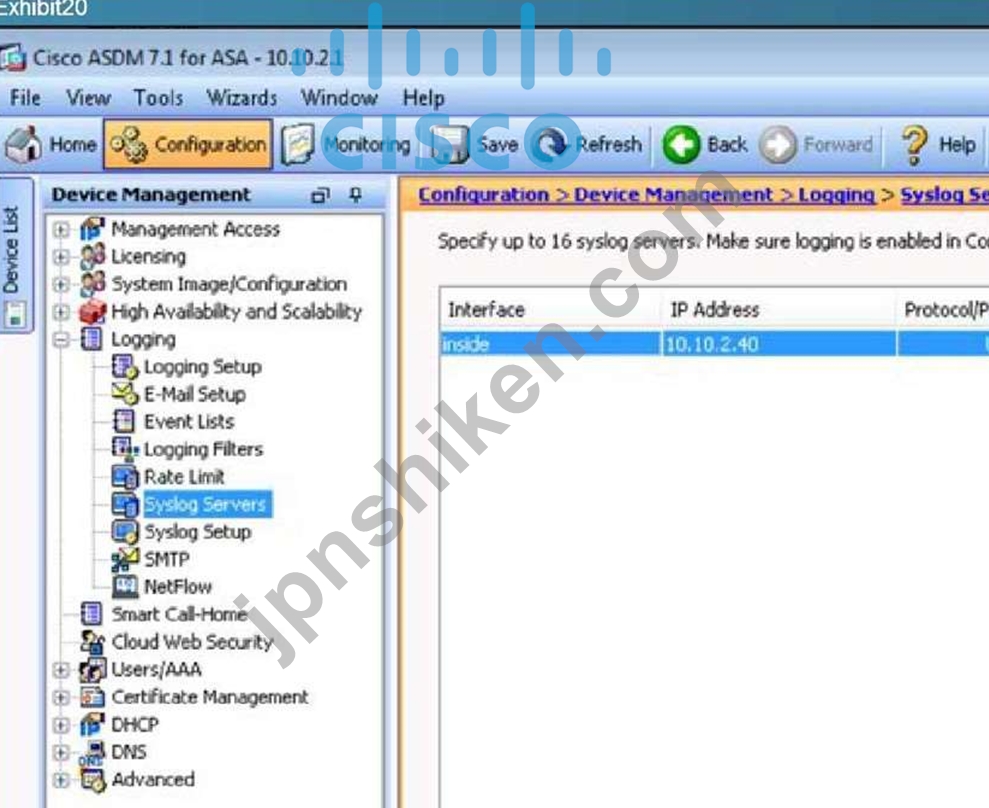
Task: Open the Logging tree item label
Action: tap(143, 340)
